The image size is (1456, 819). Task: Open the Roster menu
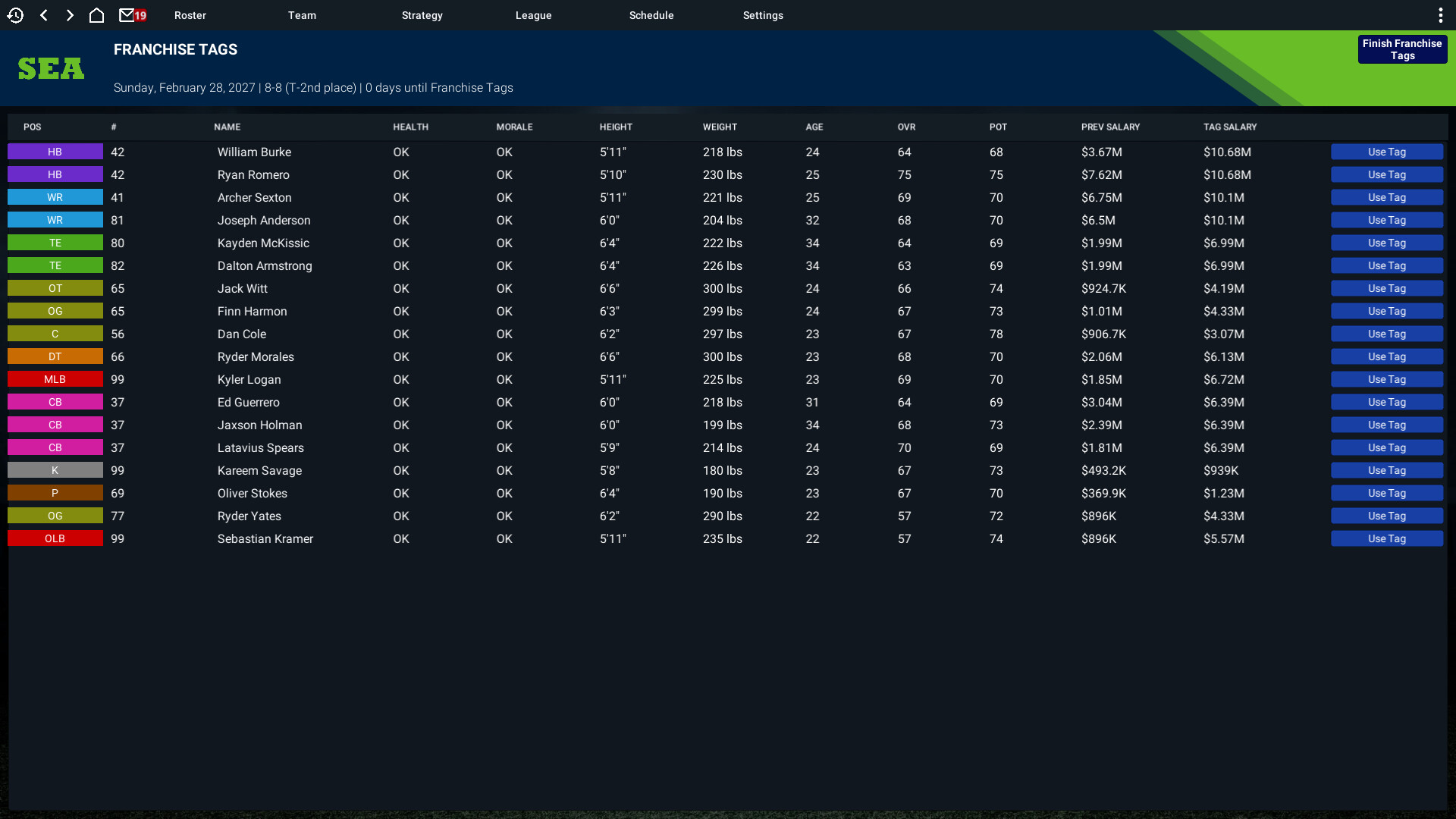coord(190,14)
